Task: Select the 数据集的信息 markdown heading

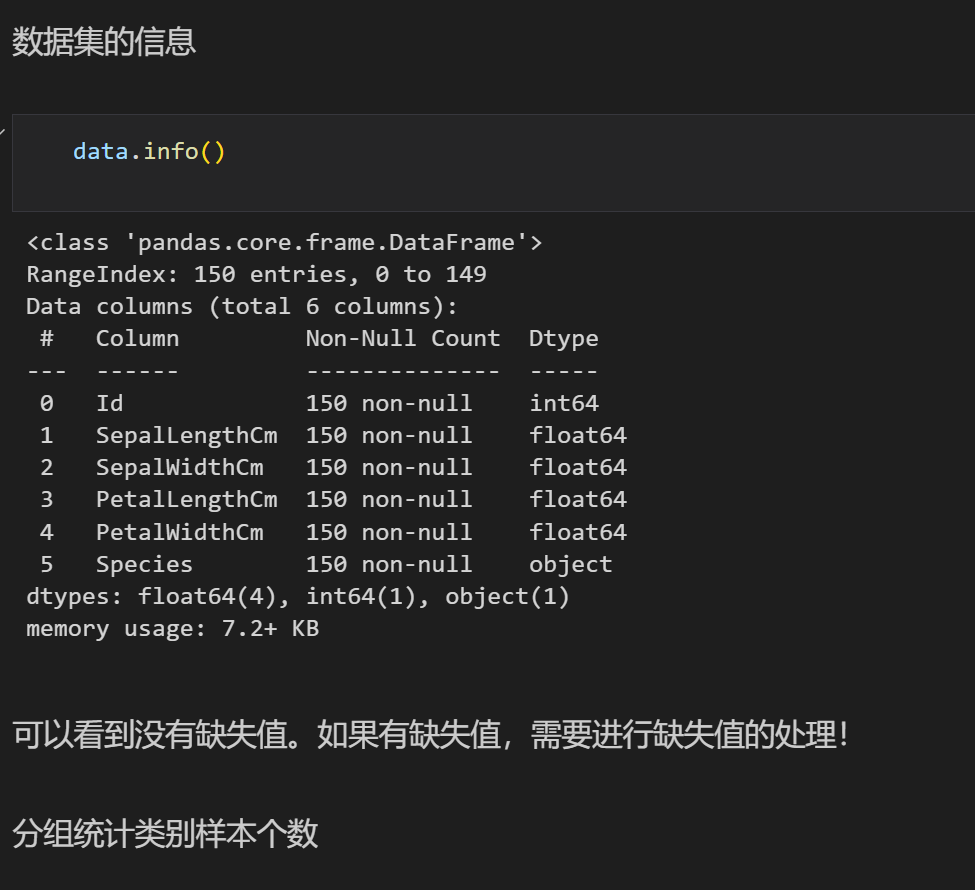Action: click(x=104, y=42)
